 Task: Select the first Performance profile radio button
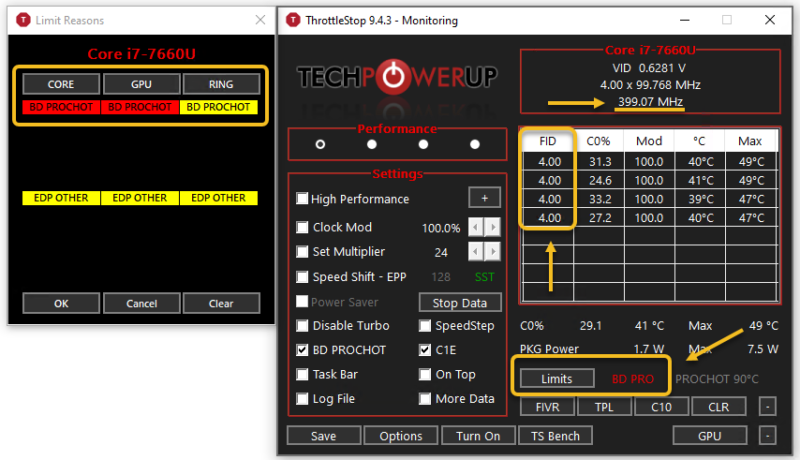pos(320,144)
